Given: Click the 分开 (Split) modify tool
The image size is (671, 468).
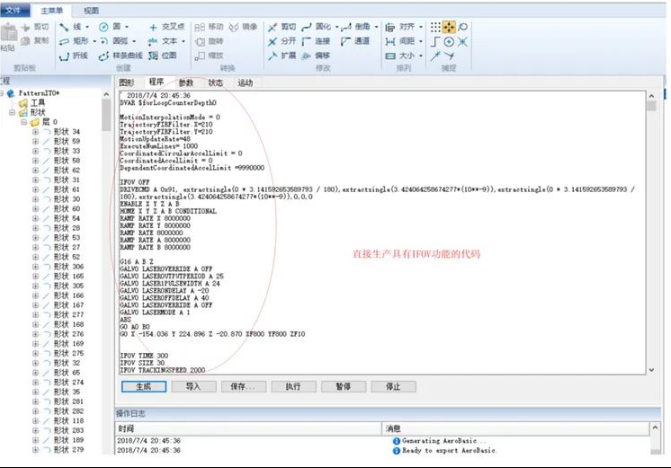Looking at the screenshot, I should point(282,42).
